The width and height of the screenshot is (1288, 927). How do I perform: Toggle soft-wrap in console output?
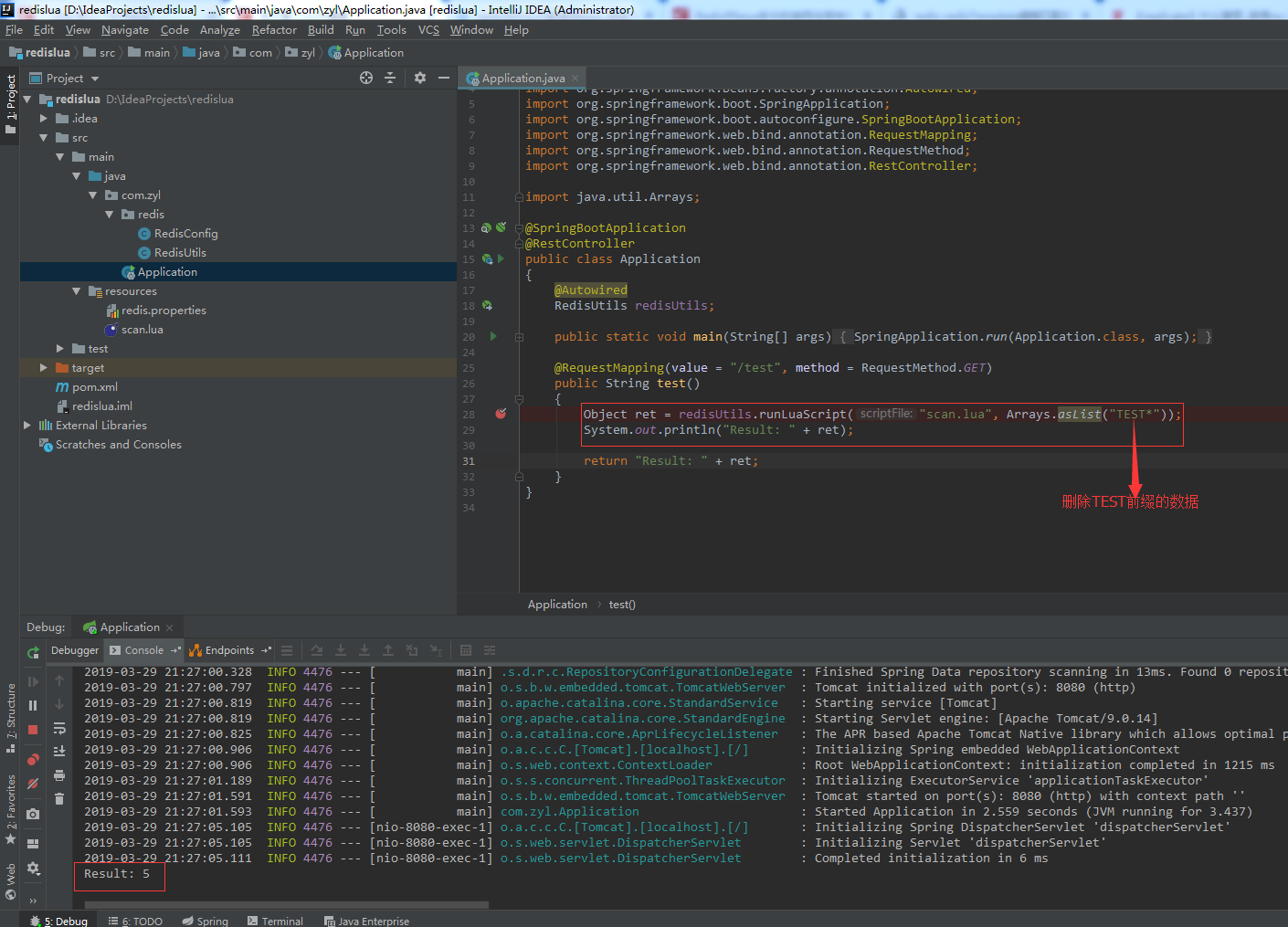(x=59, y=729)
